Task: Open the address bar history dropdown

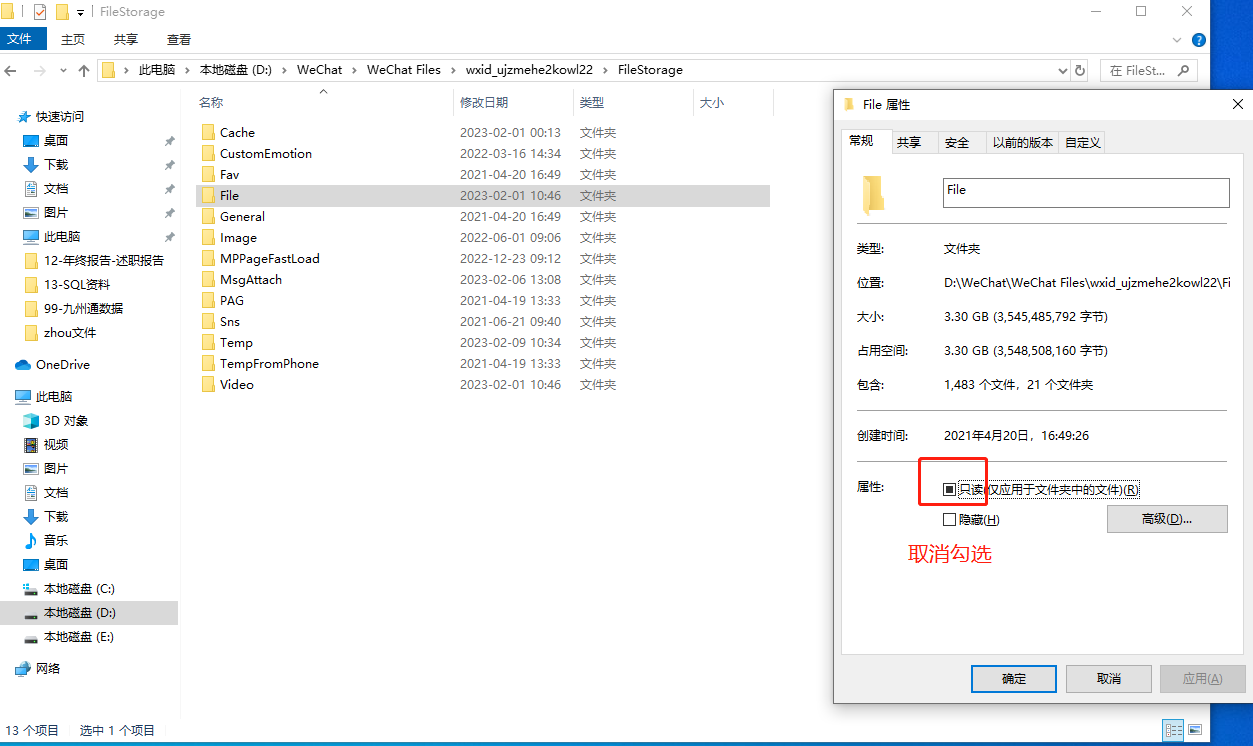Action: pyautogui.click(x=1062, y=71)
